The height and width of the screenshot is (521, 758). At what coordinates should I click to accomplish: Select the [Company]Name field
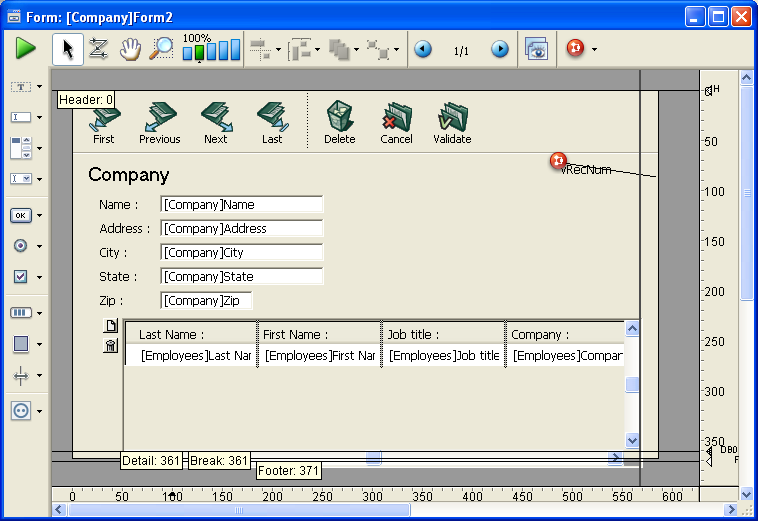pyautogui.click(x=241, y=205)
